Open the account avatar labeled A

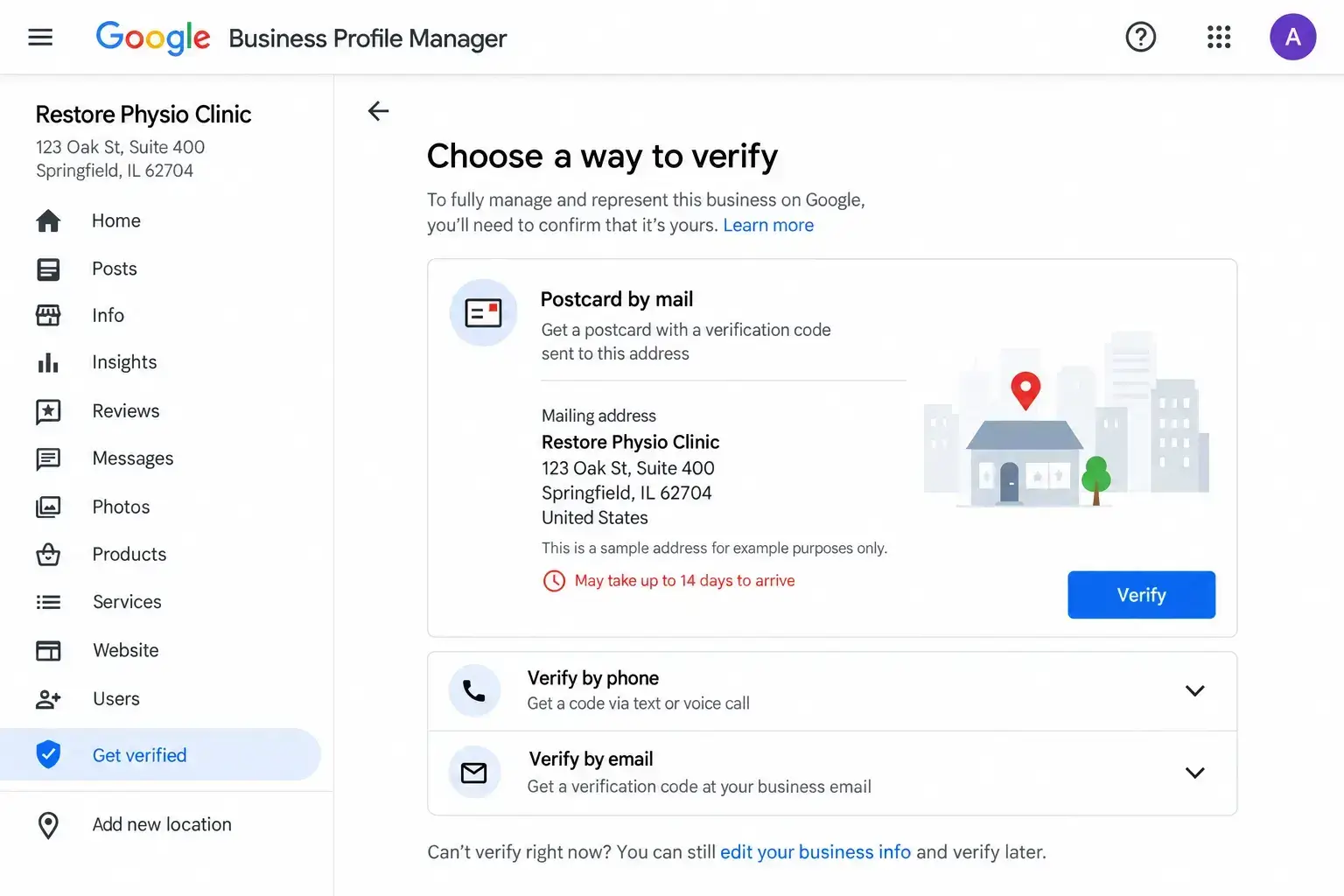pos(1292,37)
